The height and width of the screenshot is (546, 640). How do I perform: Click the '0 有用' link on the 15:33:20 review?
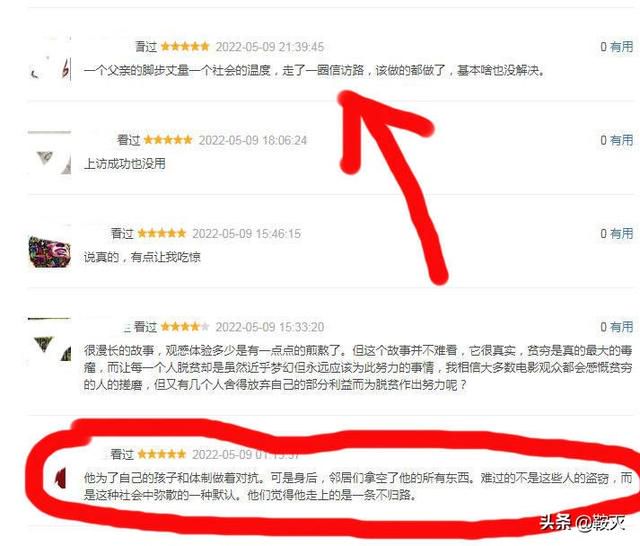pyautogui.click(x=616, y=327)
